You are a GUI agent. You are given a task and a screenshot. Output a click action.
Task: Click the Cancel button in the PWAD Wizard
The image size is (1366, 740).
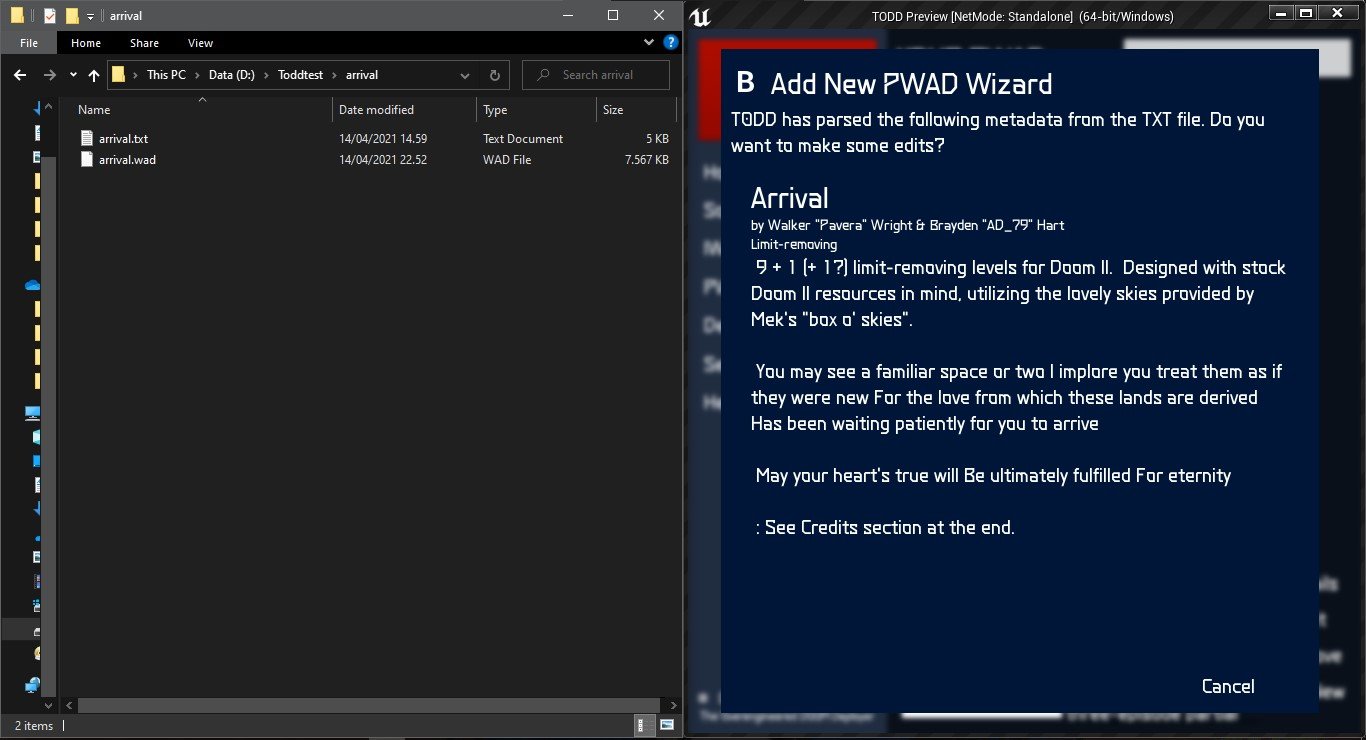pyautogui.click(x=1227, y=686)
